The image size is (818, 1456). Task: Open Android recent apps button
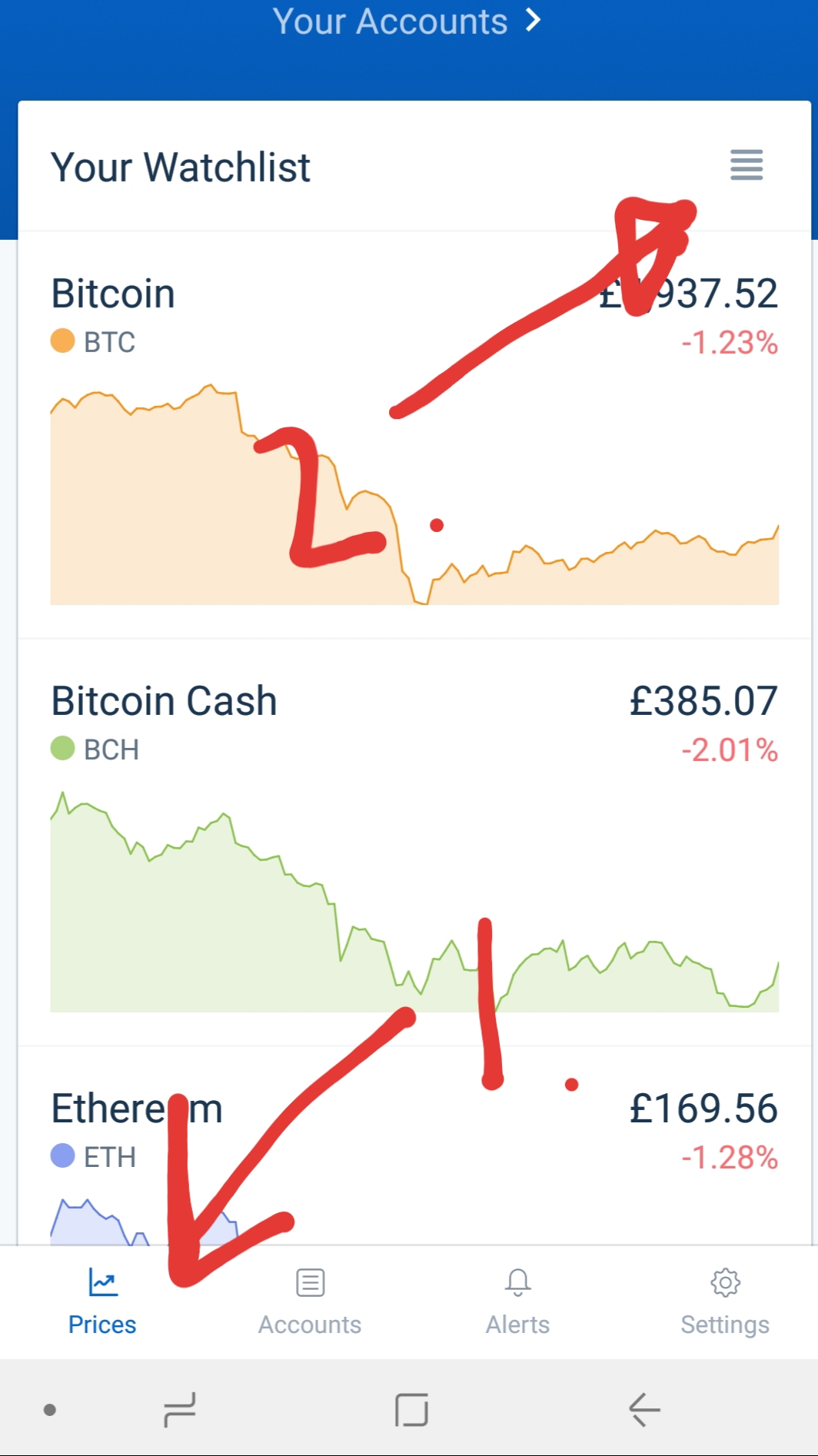coord(180,1410)
